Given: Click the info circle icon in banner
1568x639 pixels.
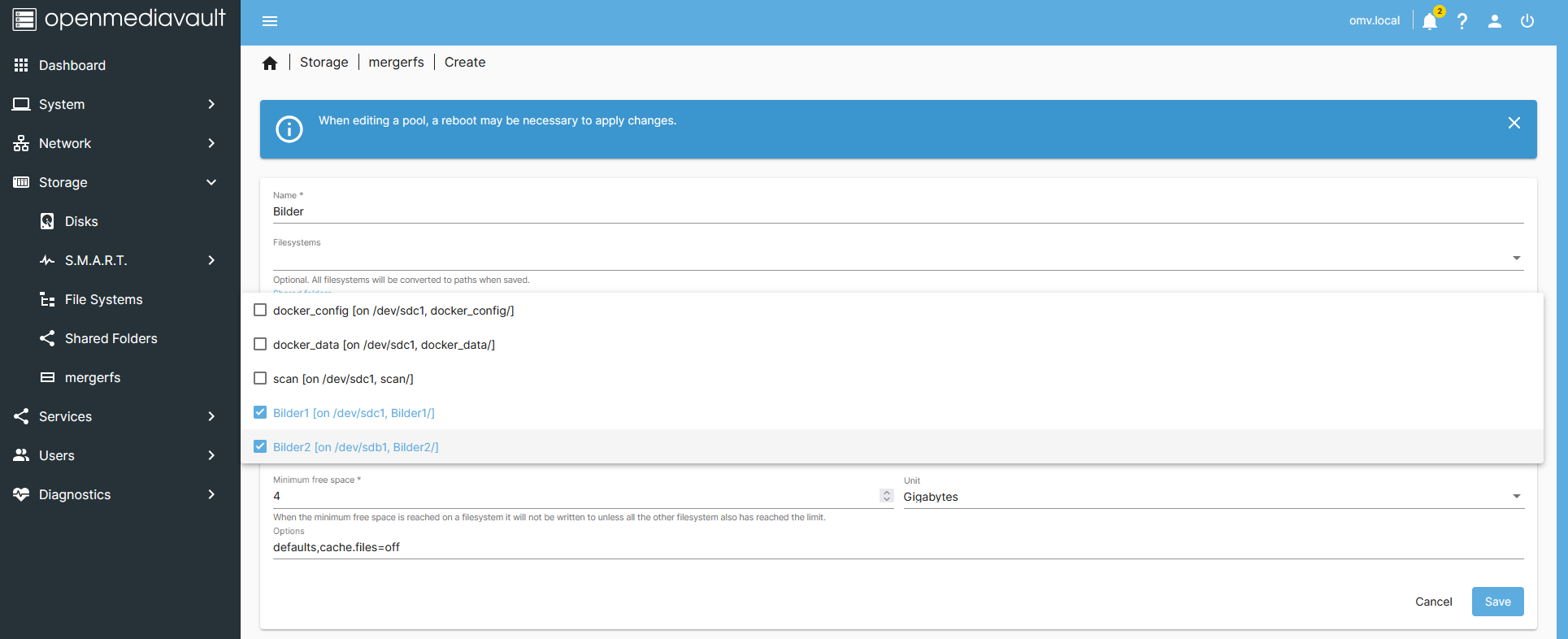Looking at the screenshot, I should click(x=289, y=128).
